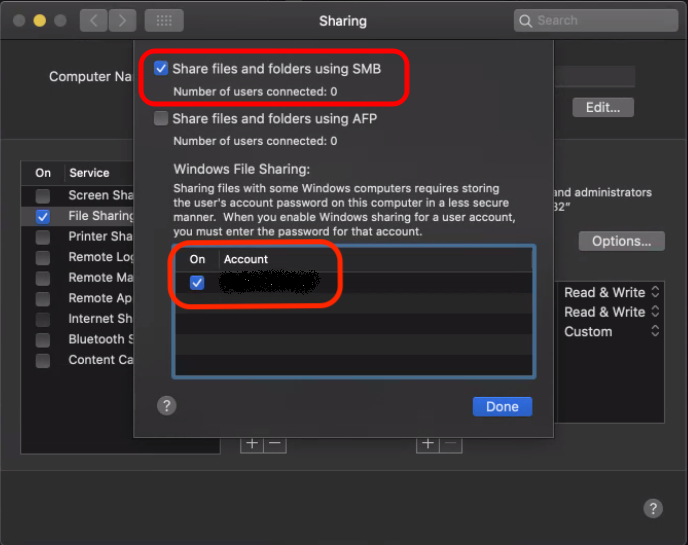The height and width of the screenshot is (545, 688).
Task: Uncheck Share files and folders using SMB
Action: coord(161,69)
